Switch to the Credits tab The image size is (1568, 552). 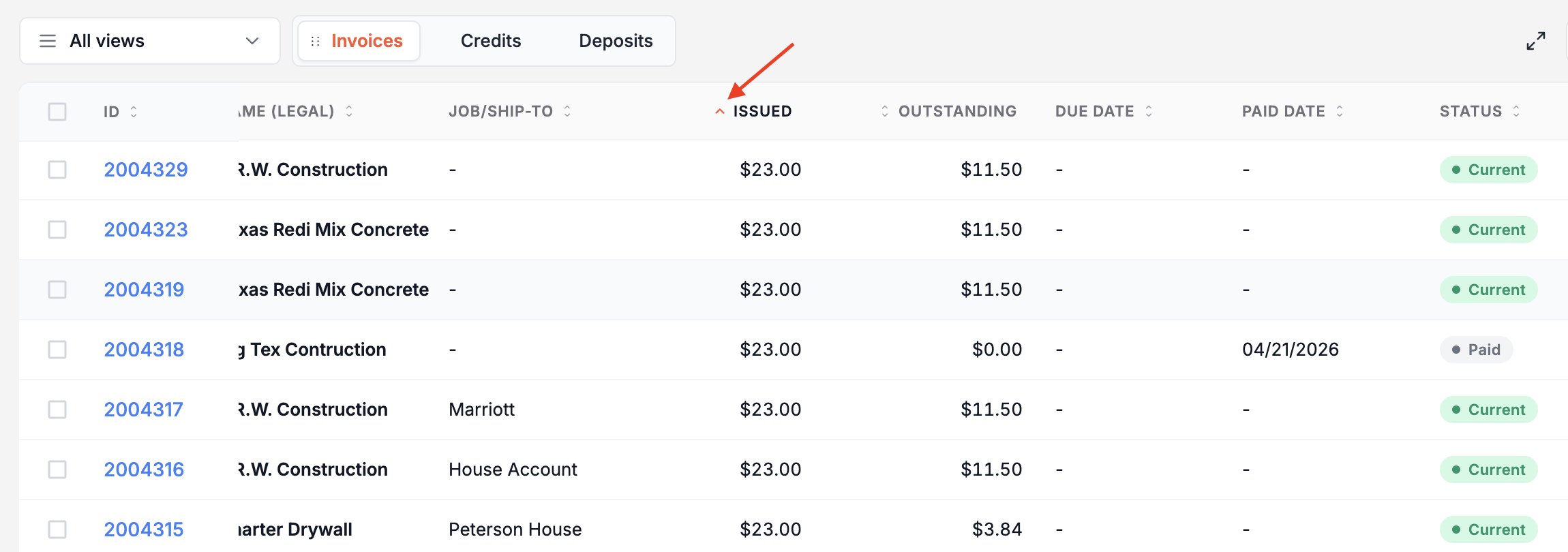coord(491,41)
